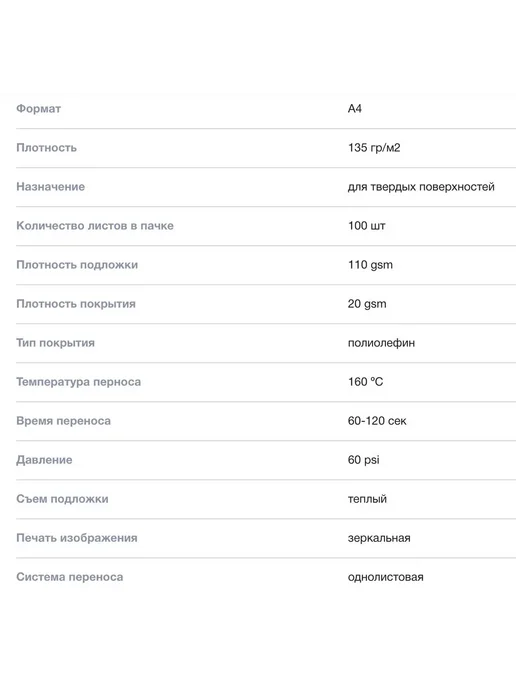Click 'для твердых поверхностей' value

tap(421, 187)
